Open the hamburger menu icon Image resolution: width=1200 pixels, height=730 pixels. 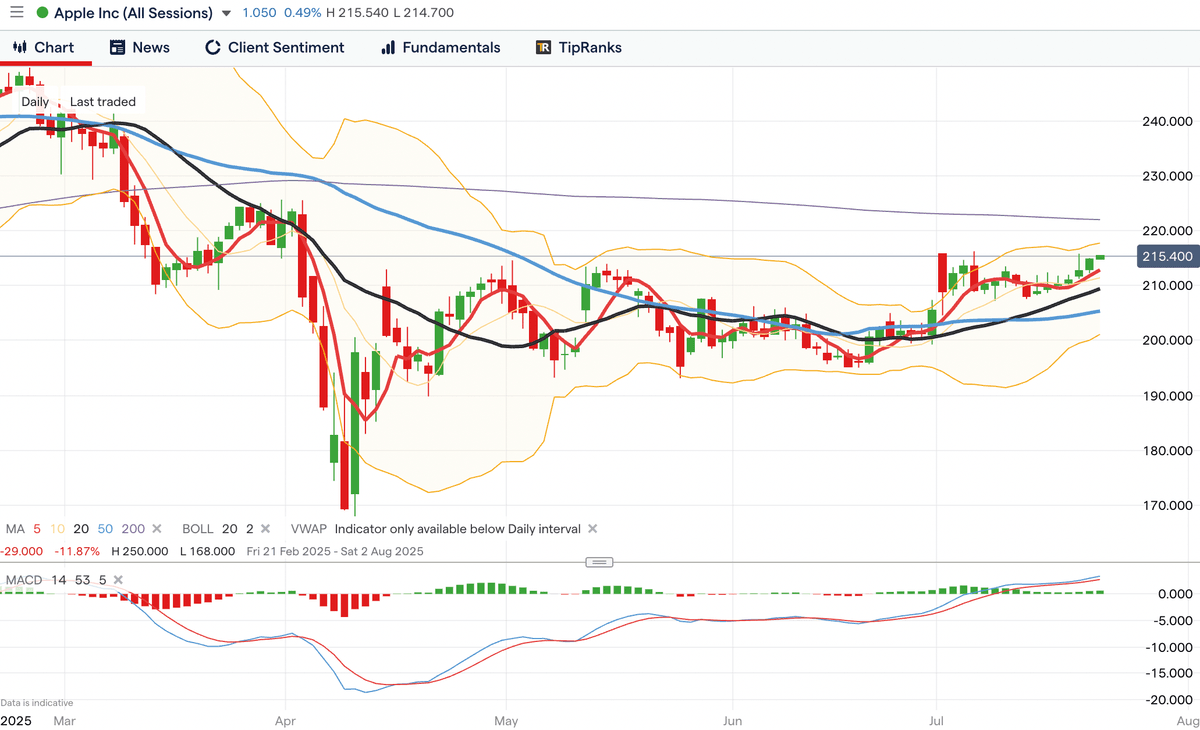click(16, 13)
